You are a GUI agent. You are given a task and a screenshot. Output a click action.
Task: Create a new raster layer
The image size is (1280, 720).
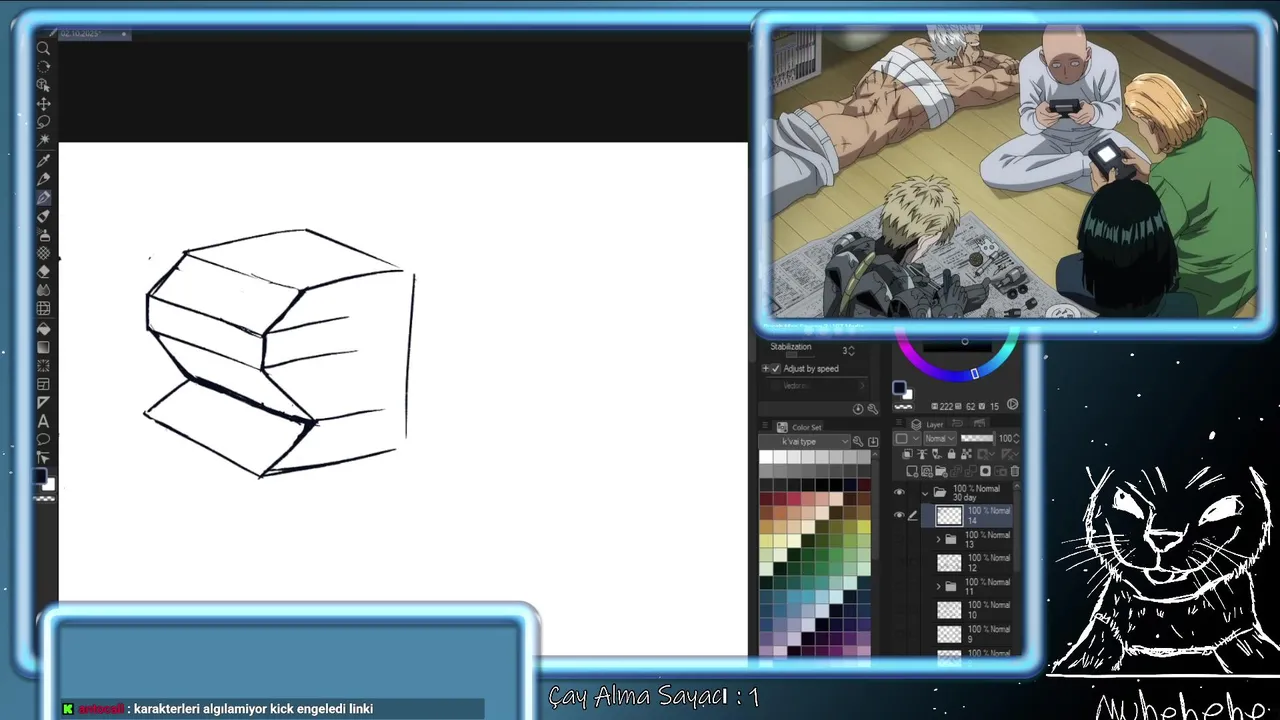tap(912, 471)
